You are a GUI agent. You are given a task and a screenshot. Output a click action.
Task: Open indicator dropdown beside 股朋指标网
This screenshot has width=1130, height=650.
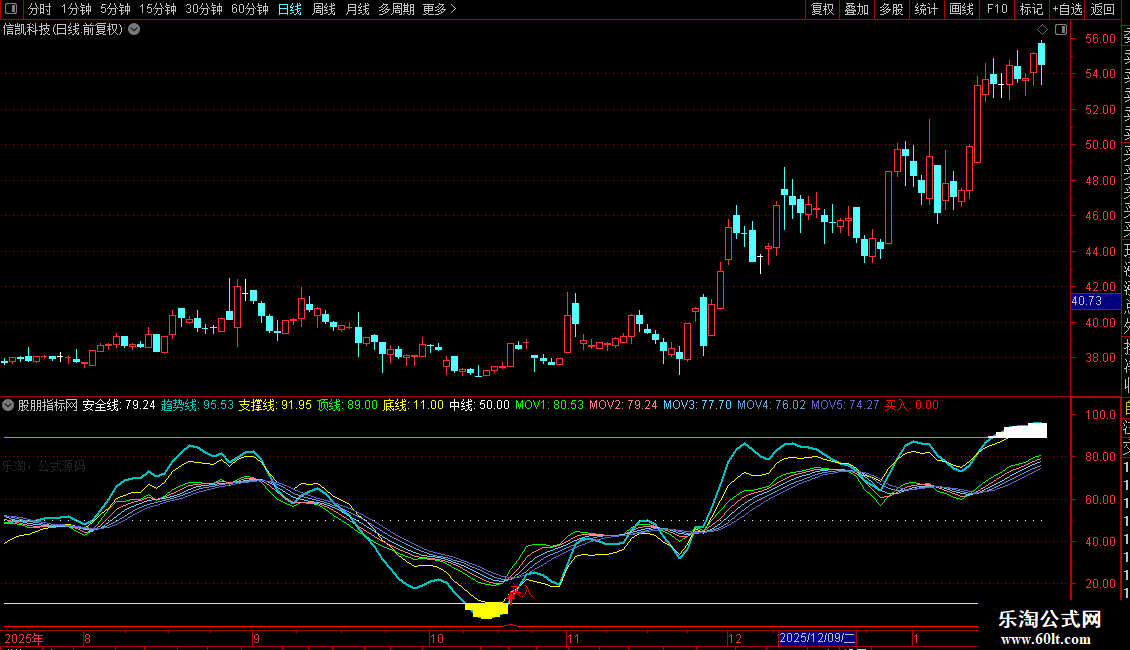(x=8, y=405)
